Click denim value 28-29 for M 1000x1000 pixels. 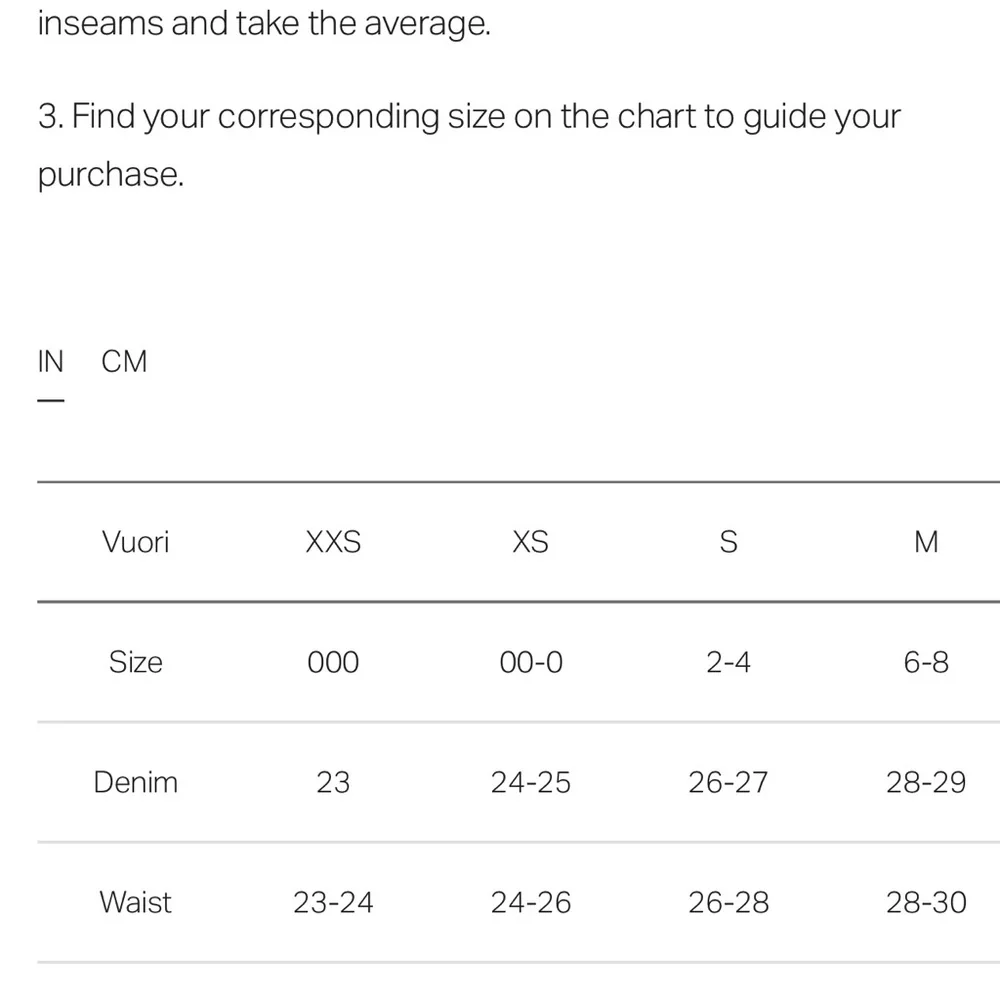tap(926, 782)
